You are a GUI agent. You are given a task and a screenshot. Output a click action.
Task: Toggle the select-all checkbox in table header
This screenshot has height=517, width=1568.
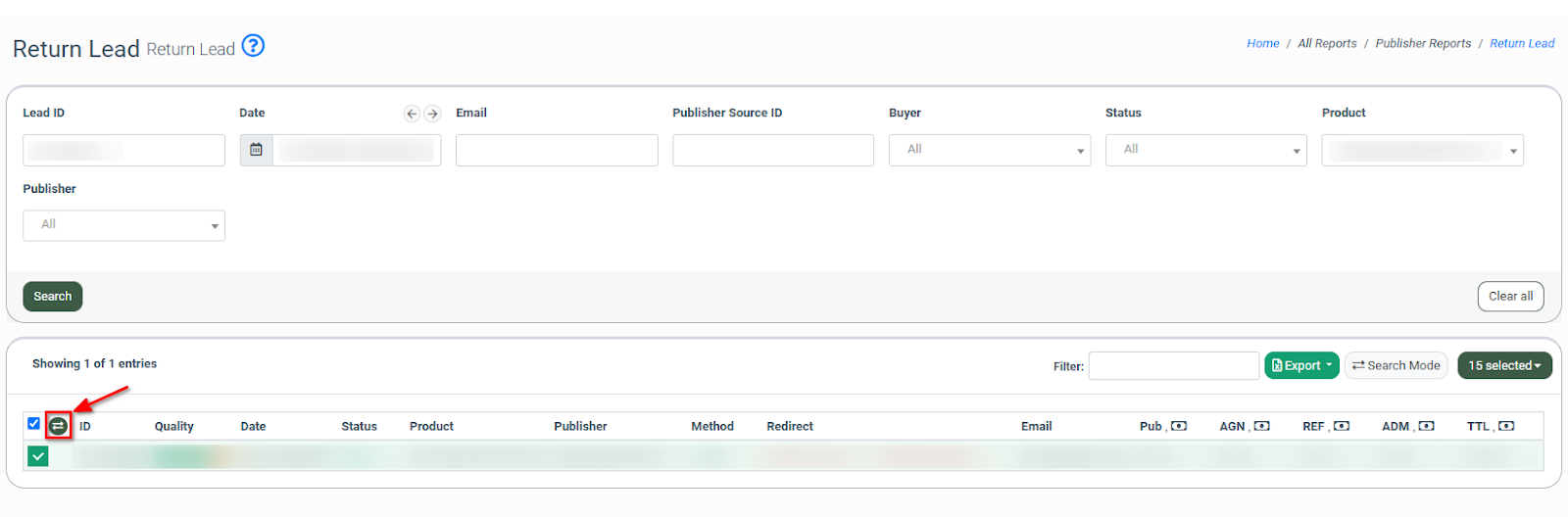click(x=33, y=424)
